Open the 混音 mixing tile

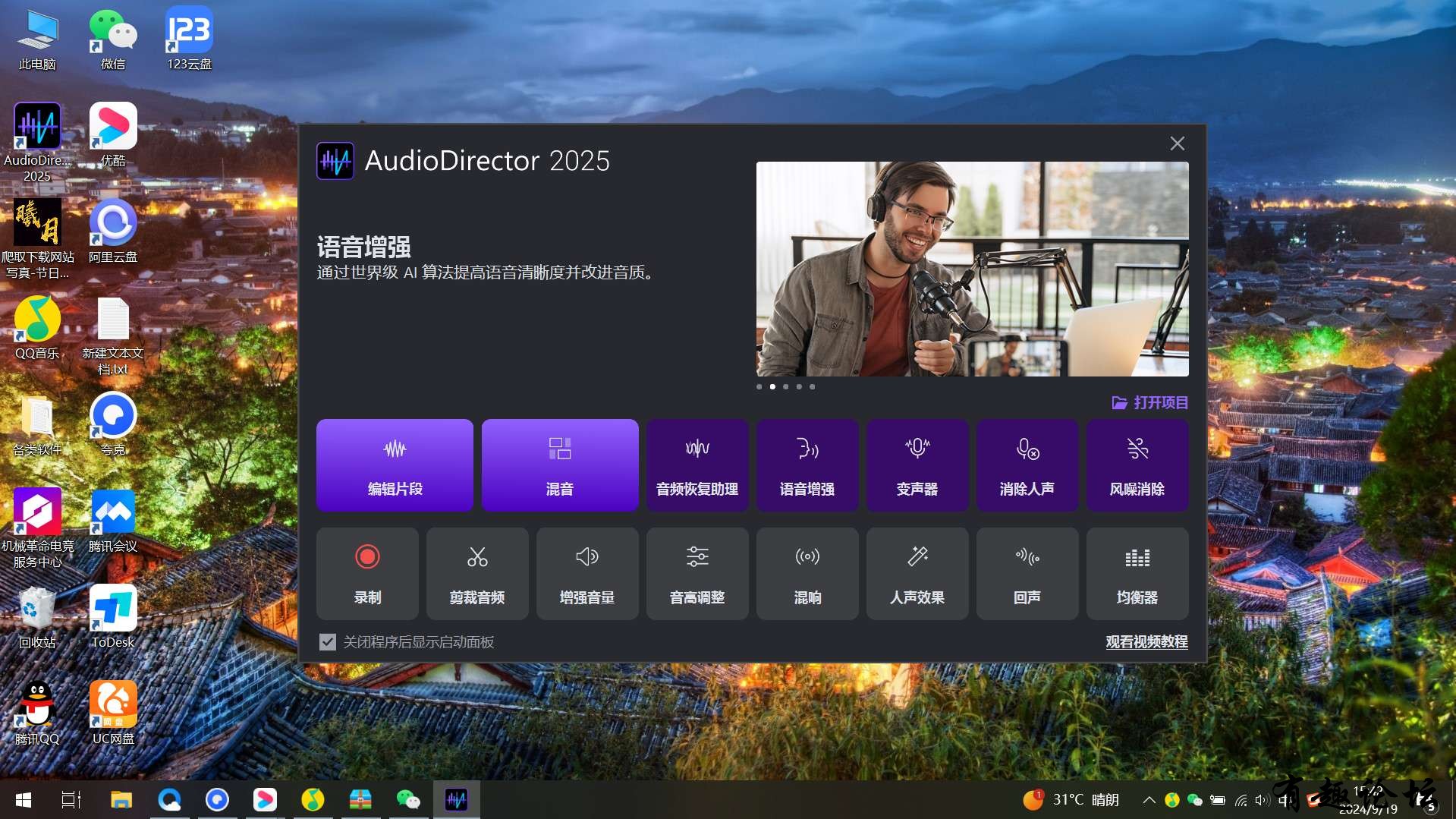(560, 465)
